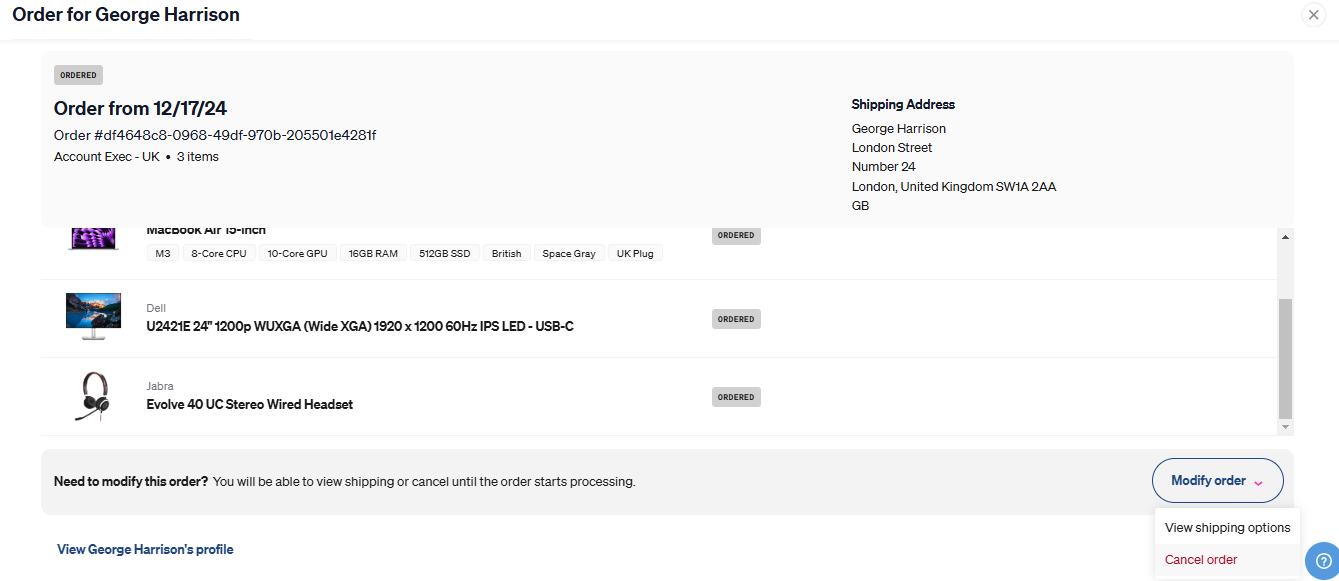Screen dimensions: 1339x581
Task: Click the ORDERED badge beside Dell monitor
Action: (736, 319)
